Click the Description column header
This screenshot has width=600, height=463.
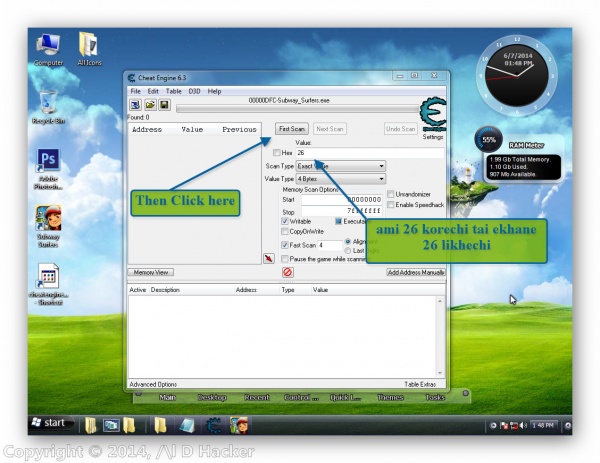click(165, 290)
